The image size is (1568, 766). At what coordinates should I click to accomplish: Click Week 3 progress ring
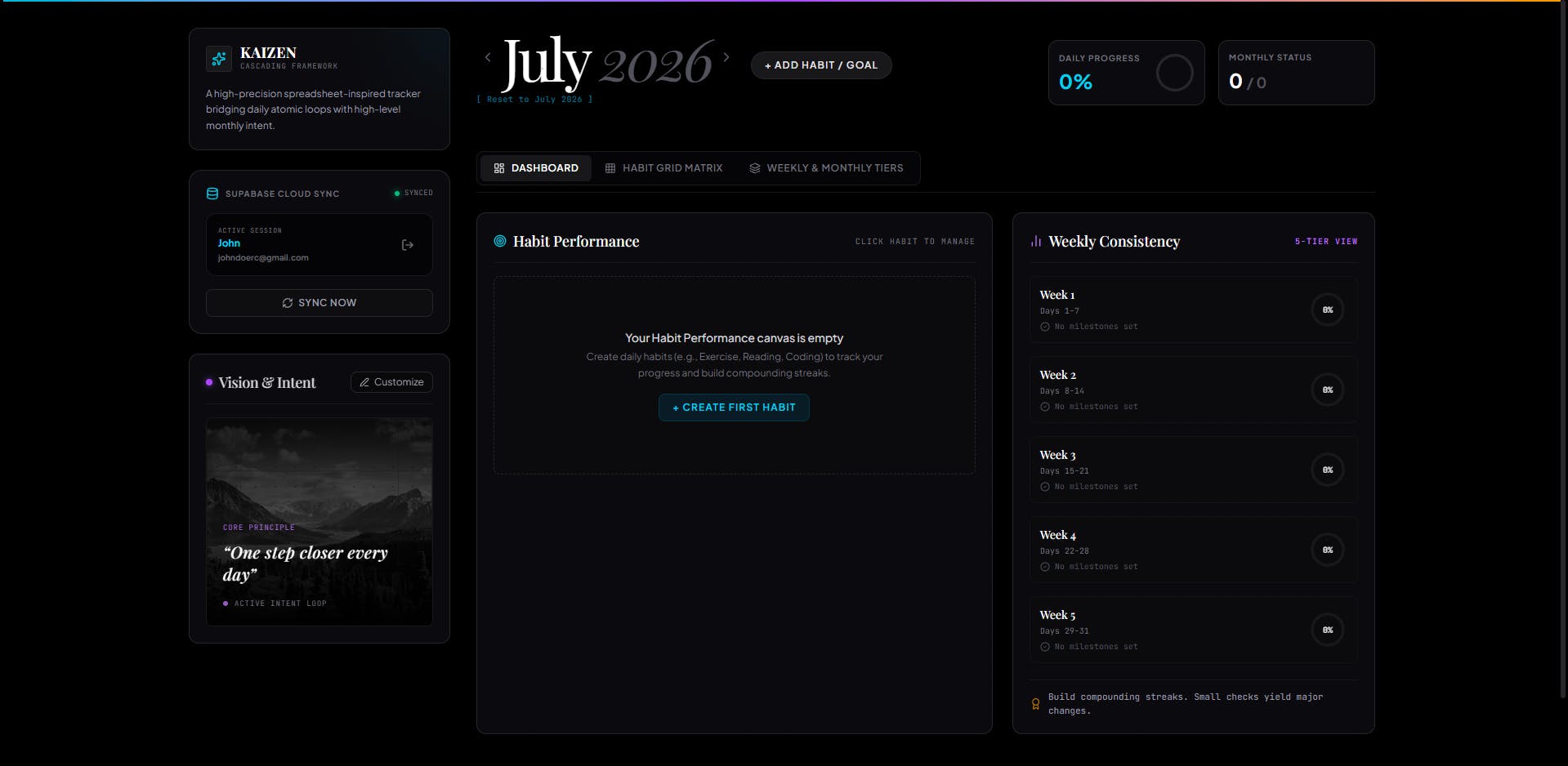coord(1328,470)
